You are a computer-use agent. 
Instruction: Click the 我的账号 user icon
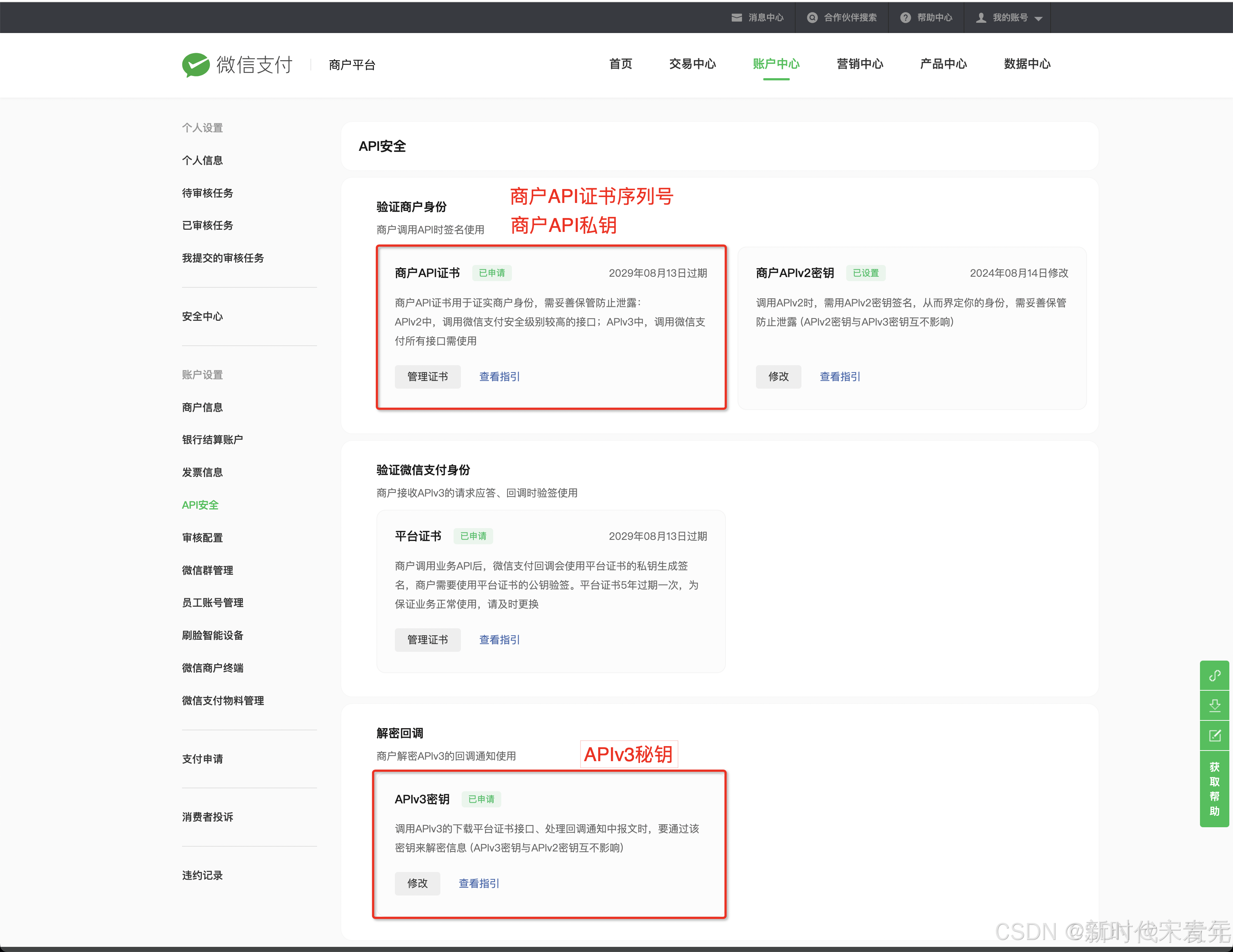(x=981, y=18)
